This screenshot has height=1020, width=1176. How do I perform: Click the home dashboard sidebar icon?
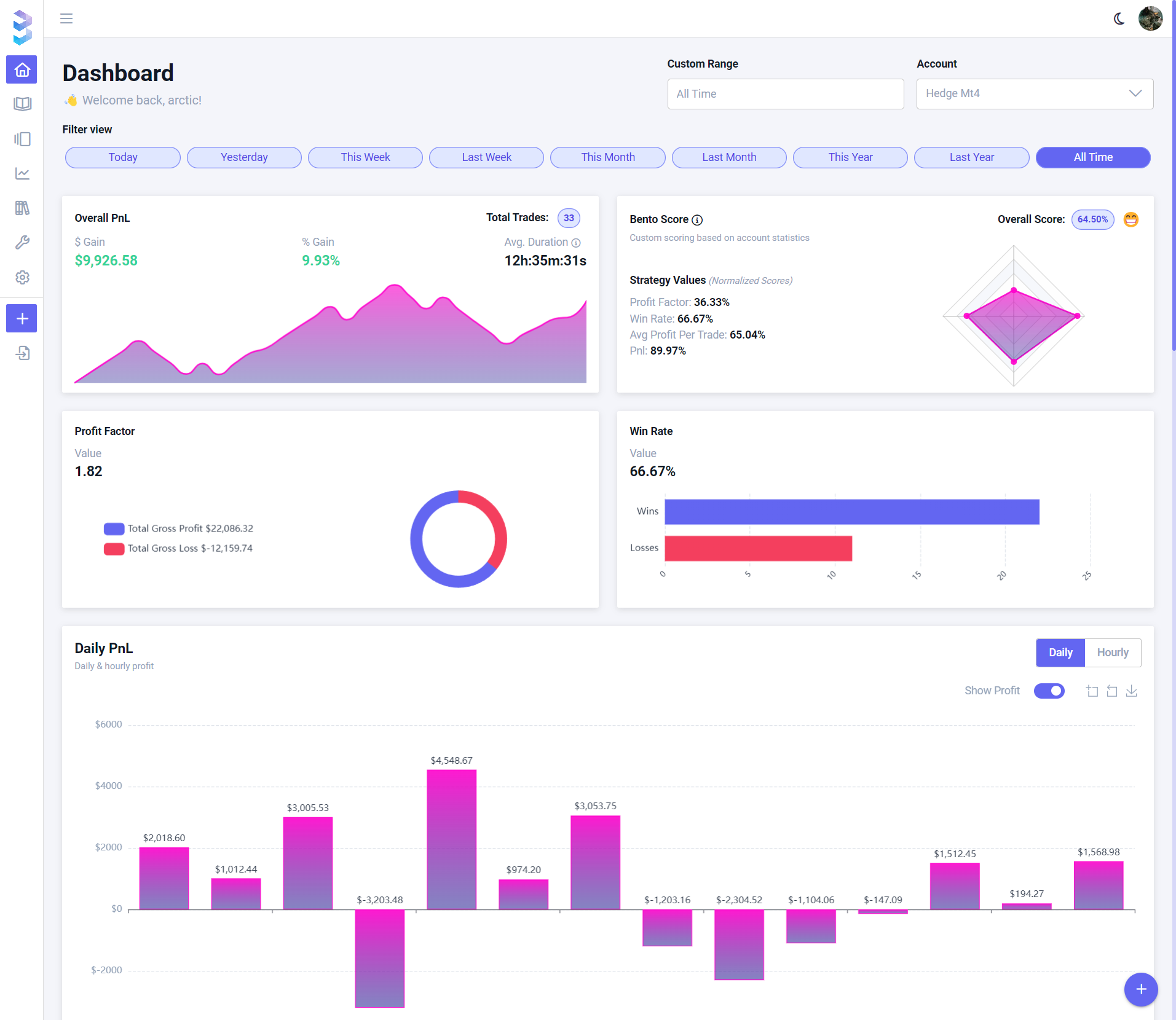(x=22, y=69)
